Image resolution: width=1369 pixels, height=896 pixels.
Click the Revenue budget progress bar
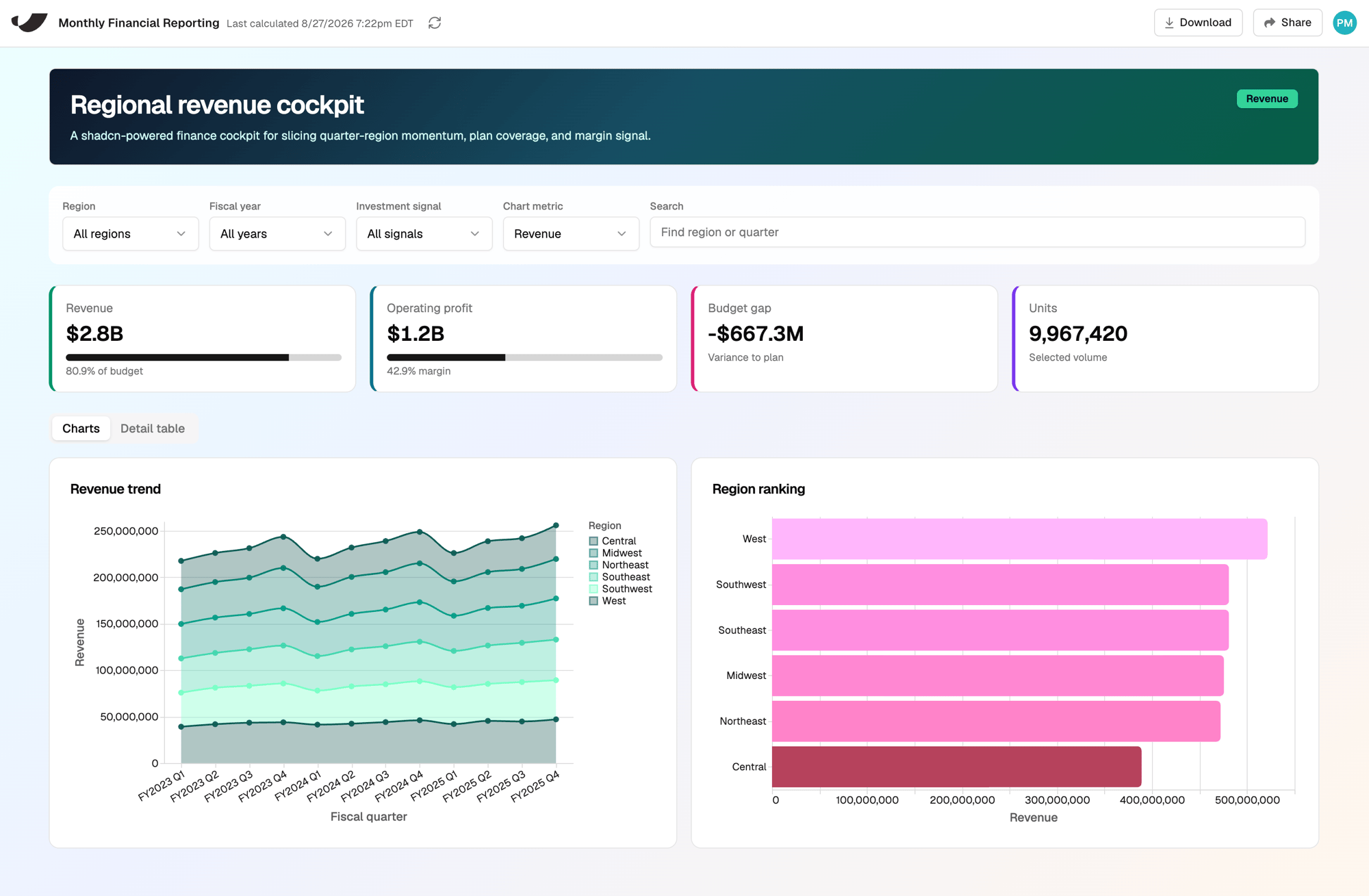[203, 357]
